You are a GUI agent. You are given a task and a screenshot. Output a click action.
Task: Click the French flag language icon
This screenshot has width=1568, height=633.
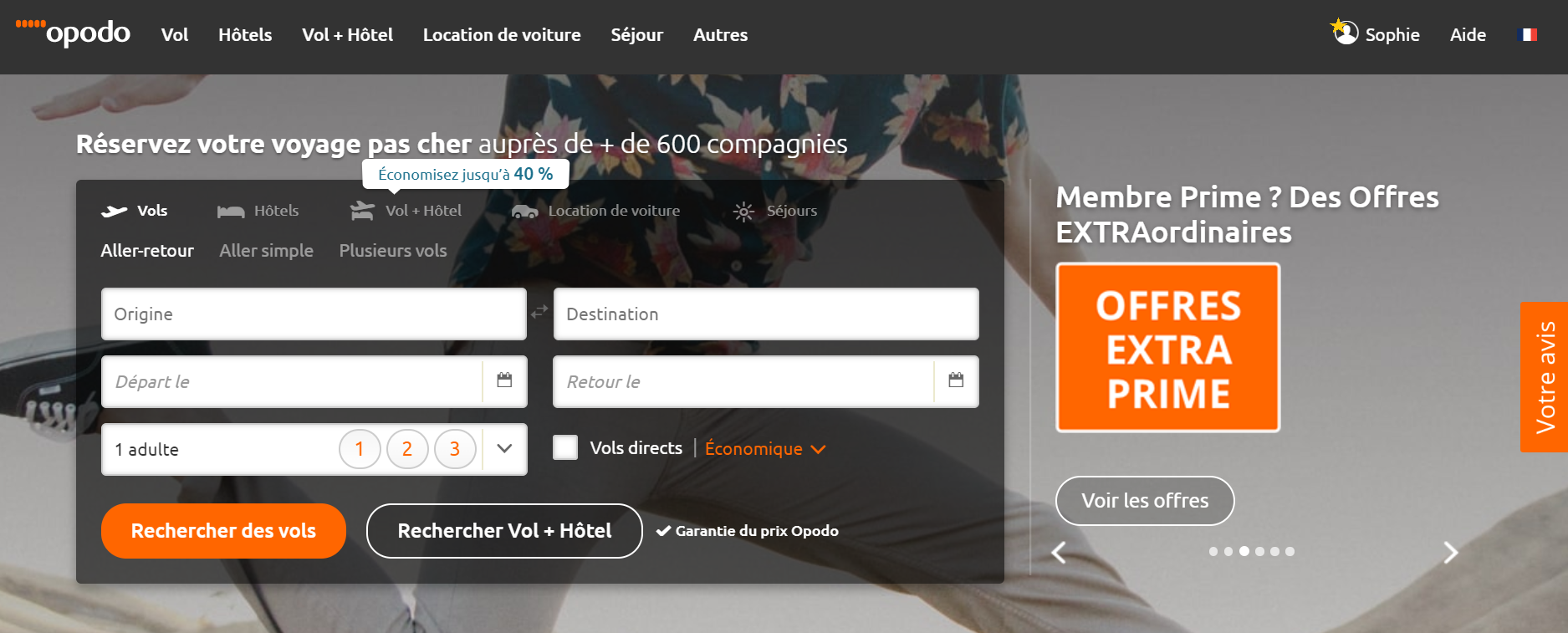[x=1527, y=34]
